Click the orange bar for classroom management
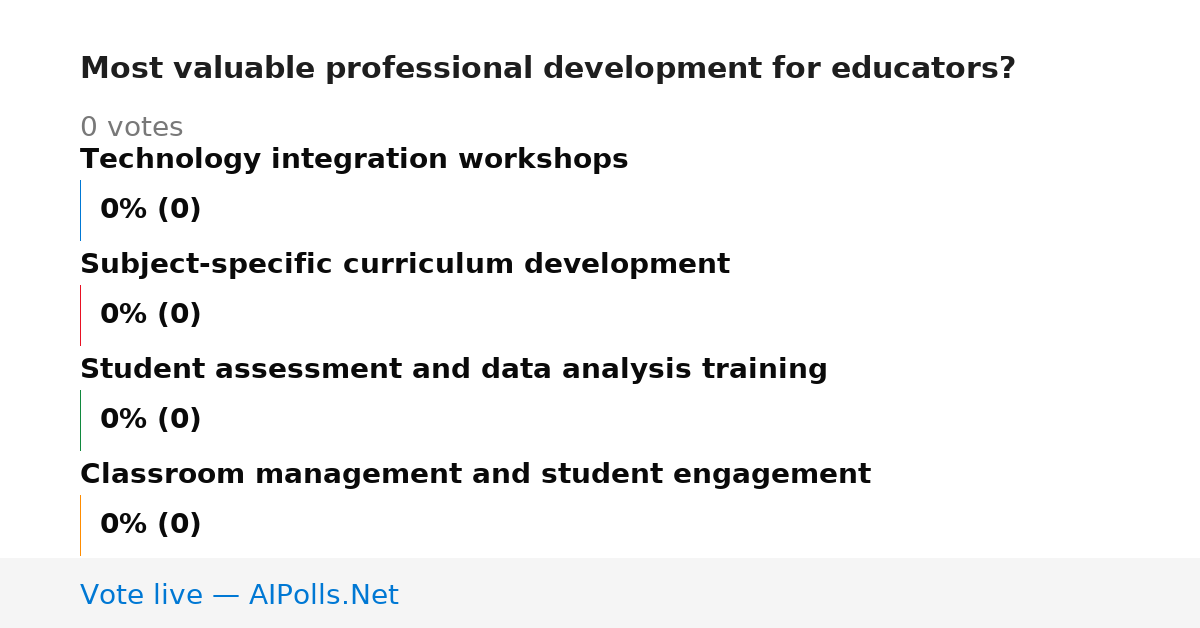Viewport: 1200px width, 628px height. tap(80, 525)
